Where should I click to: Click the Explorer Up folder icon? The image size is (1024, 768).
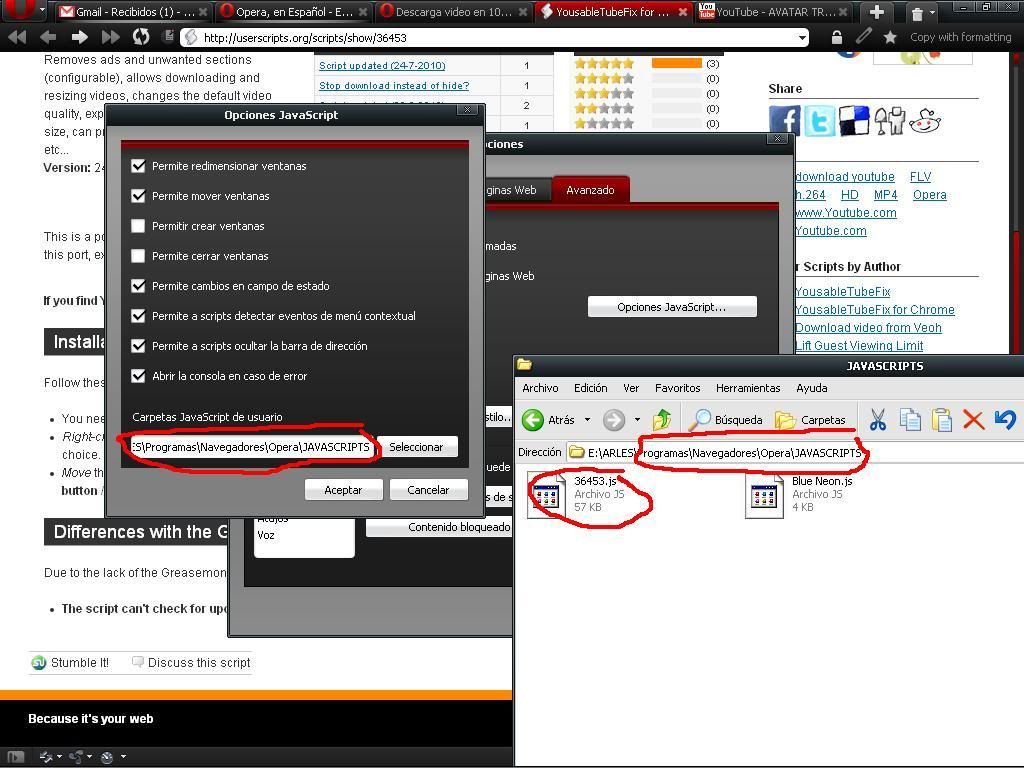point(661,420)
